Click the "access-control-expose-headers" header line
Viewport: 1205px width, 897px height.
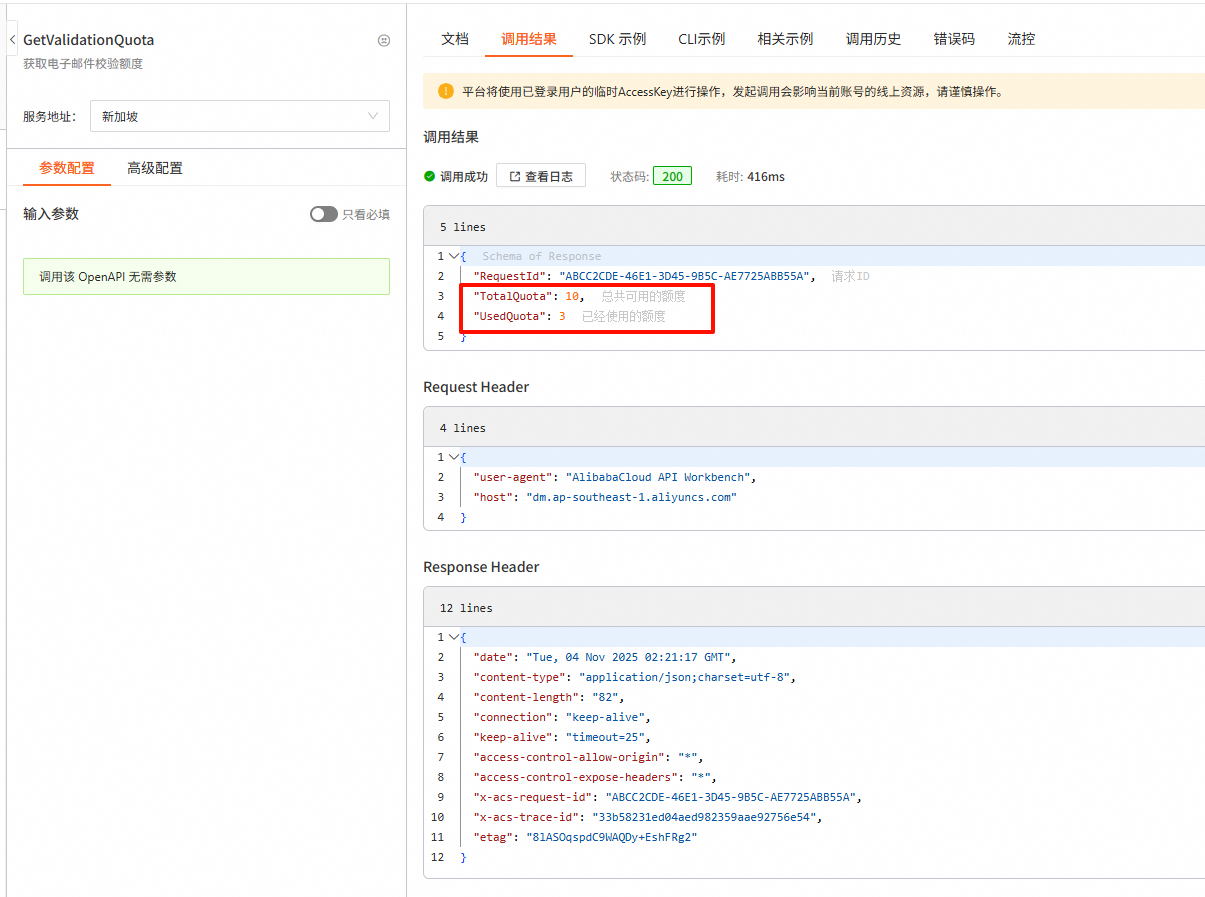point(595,777)
